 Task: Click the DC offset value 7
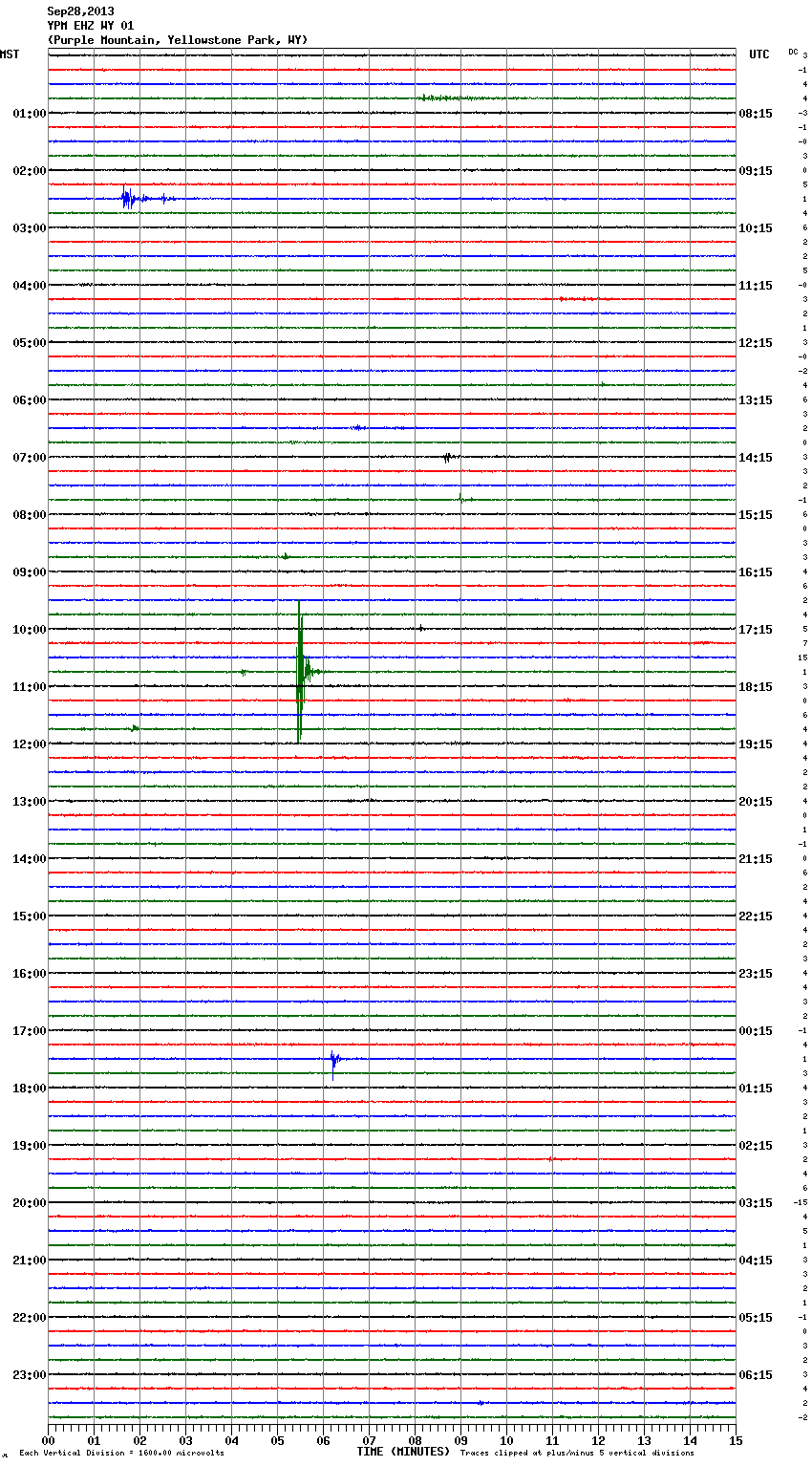pyautogui.click(x=804, y=643)
